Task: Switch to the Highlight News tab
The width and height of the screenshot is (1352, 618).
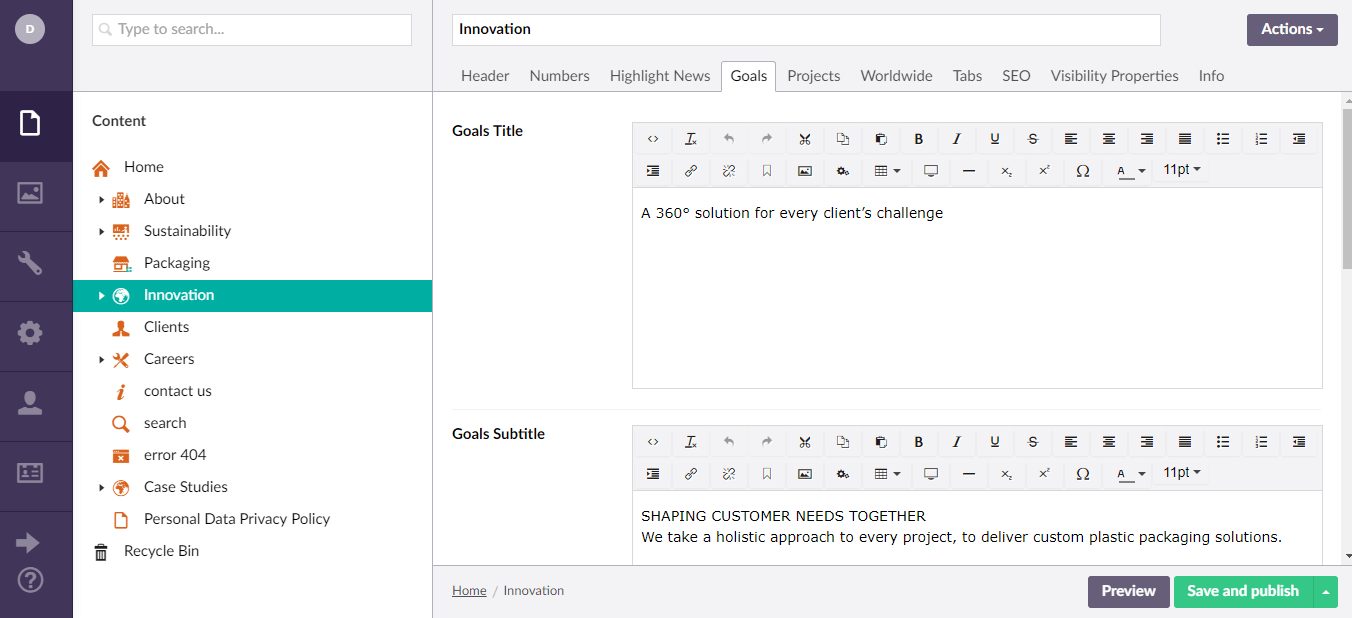Action: coord(660,75)
